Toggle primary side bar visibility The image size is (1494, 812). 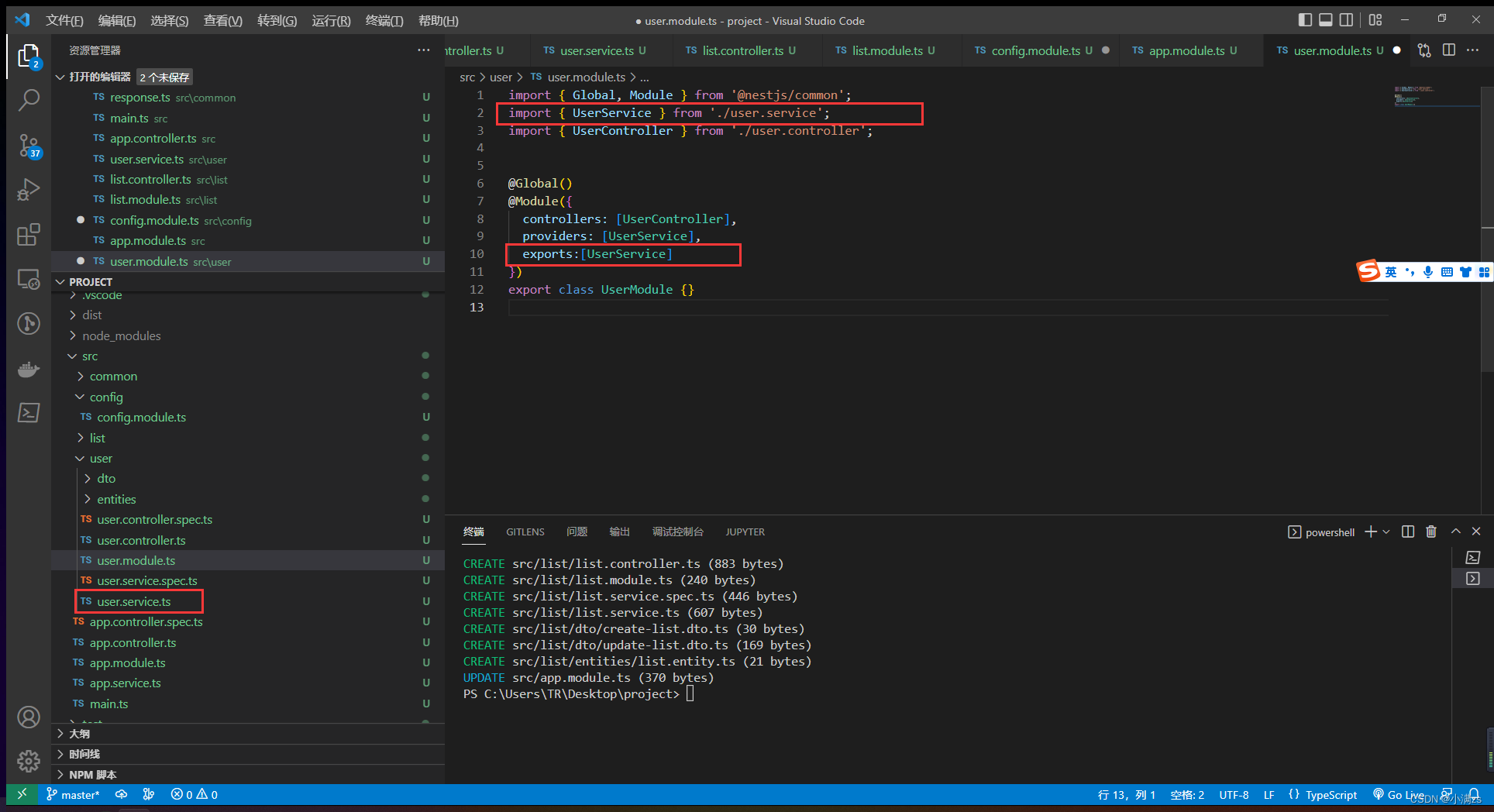(x=1305, y=19)
